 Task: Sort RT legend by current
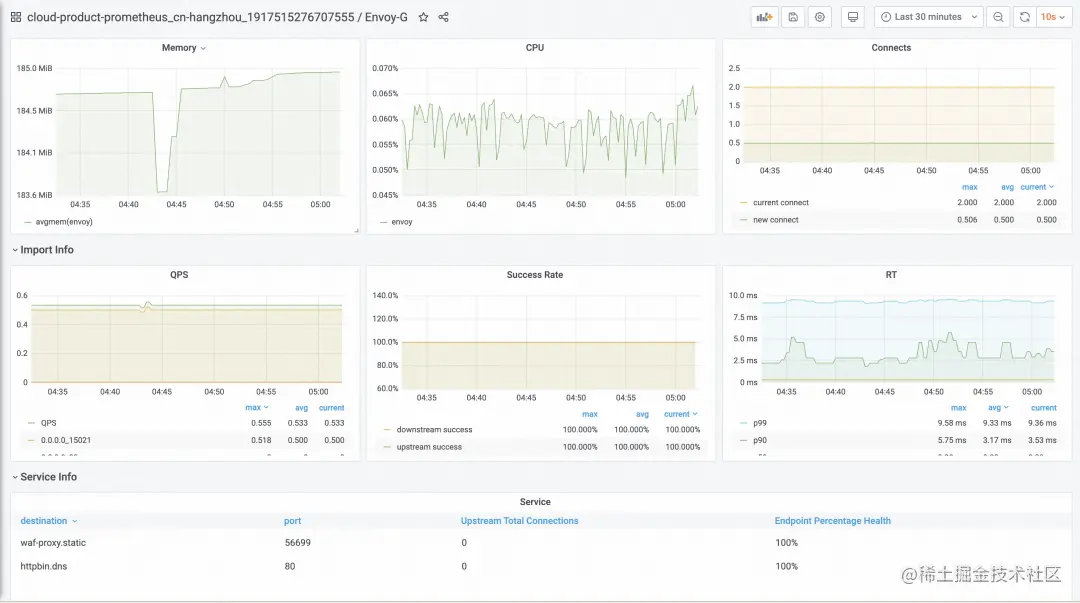pyautogui.click(x=1043, y=407)
